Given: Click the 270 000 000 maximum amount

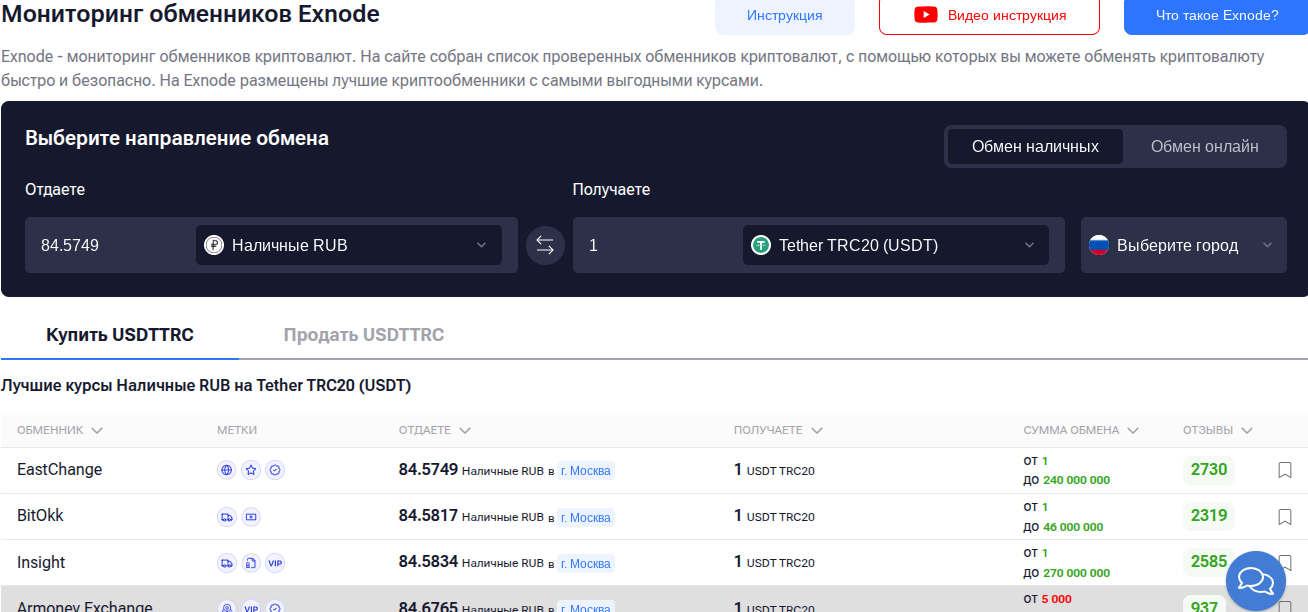Looking at the screenshot, I should tap(1076, 573).
